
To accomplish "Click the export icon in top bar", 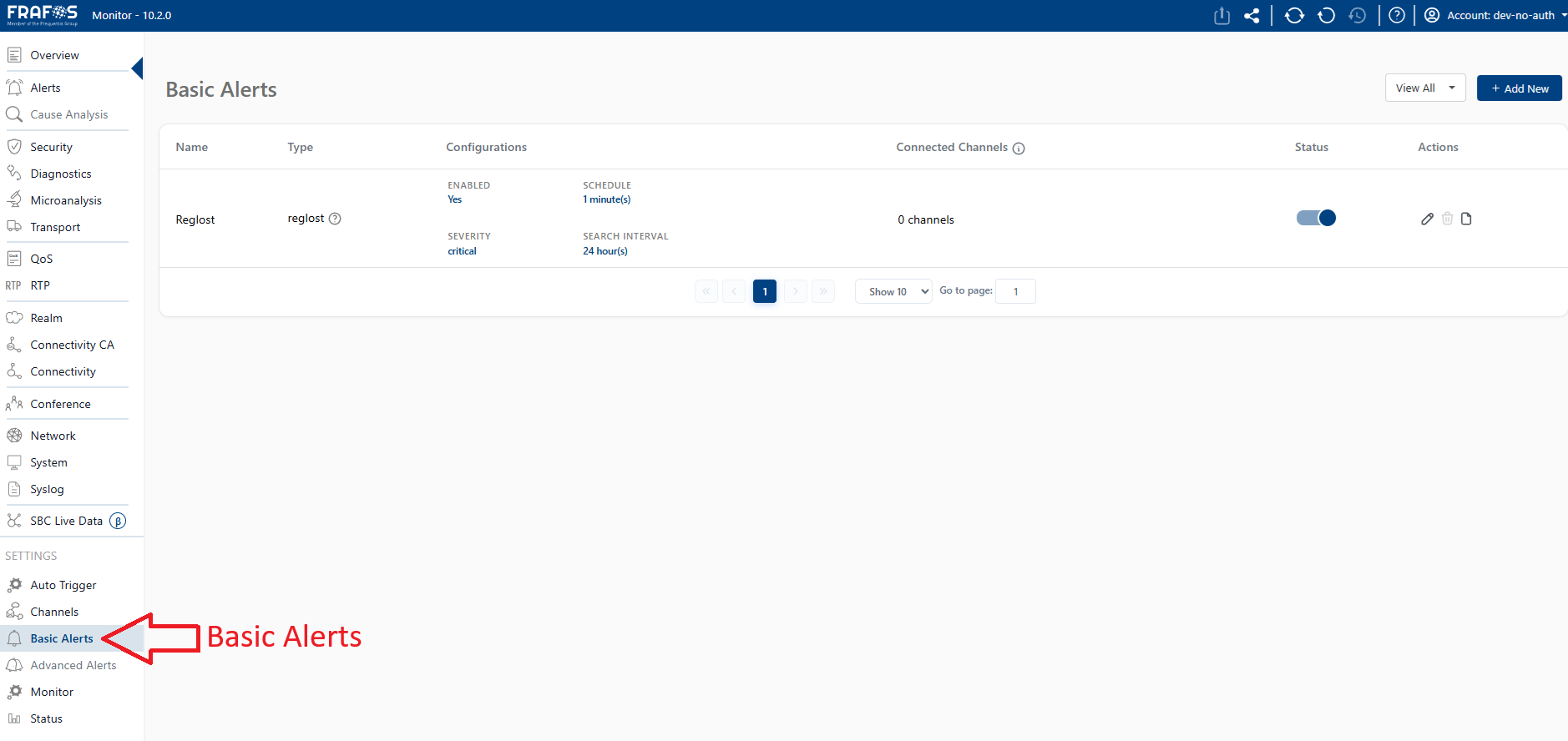I will [x=1222, y=15].
